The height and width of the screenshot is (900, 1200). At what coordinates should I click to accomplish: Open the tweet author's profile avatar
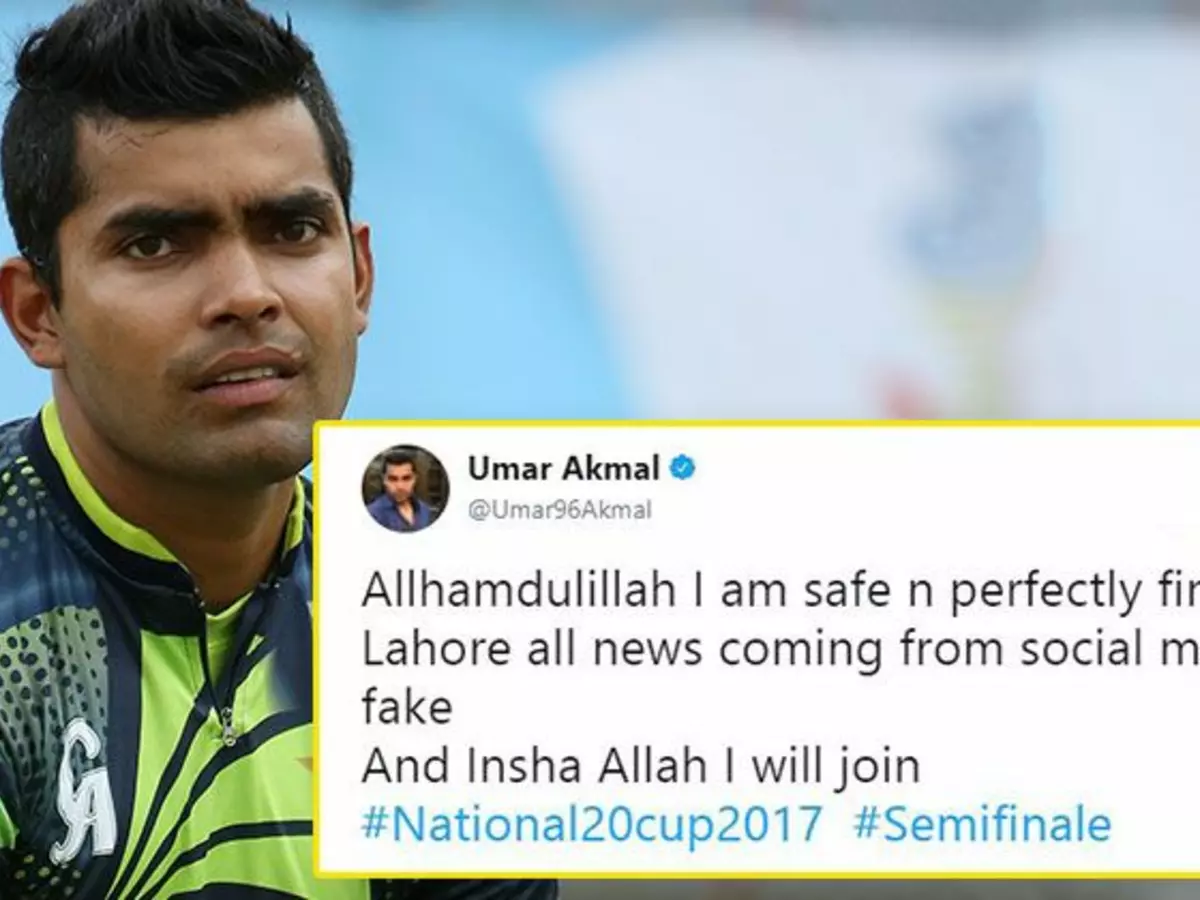405,489
